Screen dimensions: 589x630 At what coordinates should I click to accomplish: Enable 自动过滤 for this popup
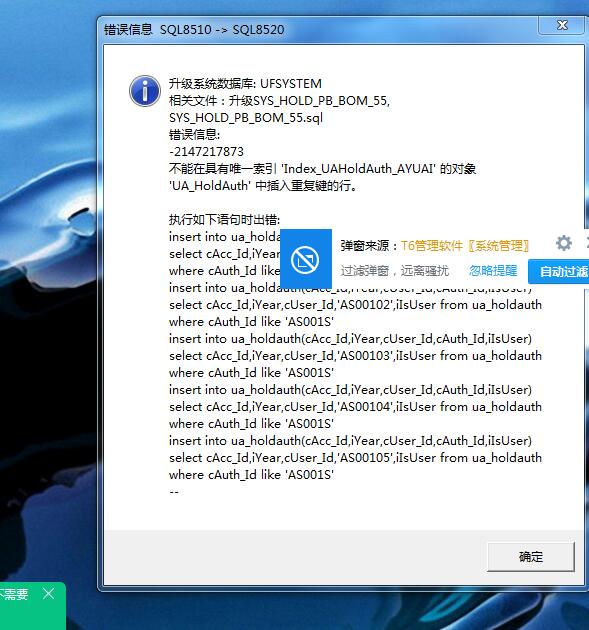(560, 272)
